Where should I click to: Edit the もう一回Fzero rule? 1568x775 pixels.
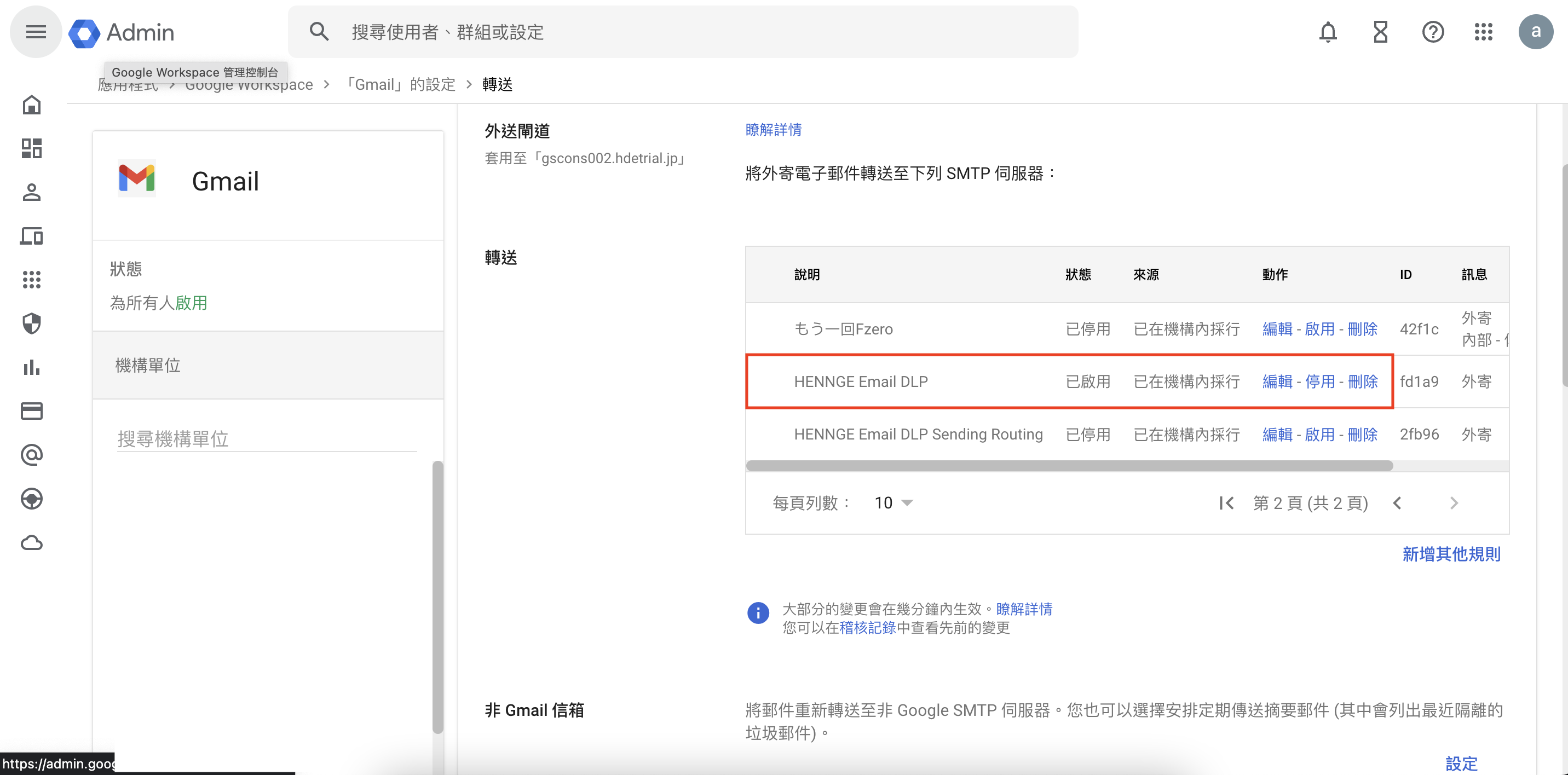click(x=1277, y=329)
